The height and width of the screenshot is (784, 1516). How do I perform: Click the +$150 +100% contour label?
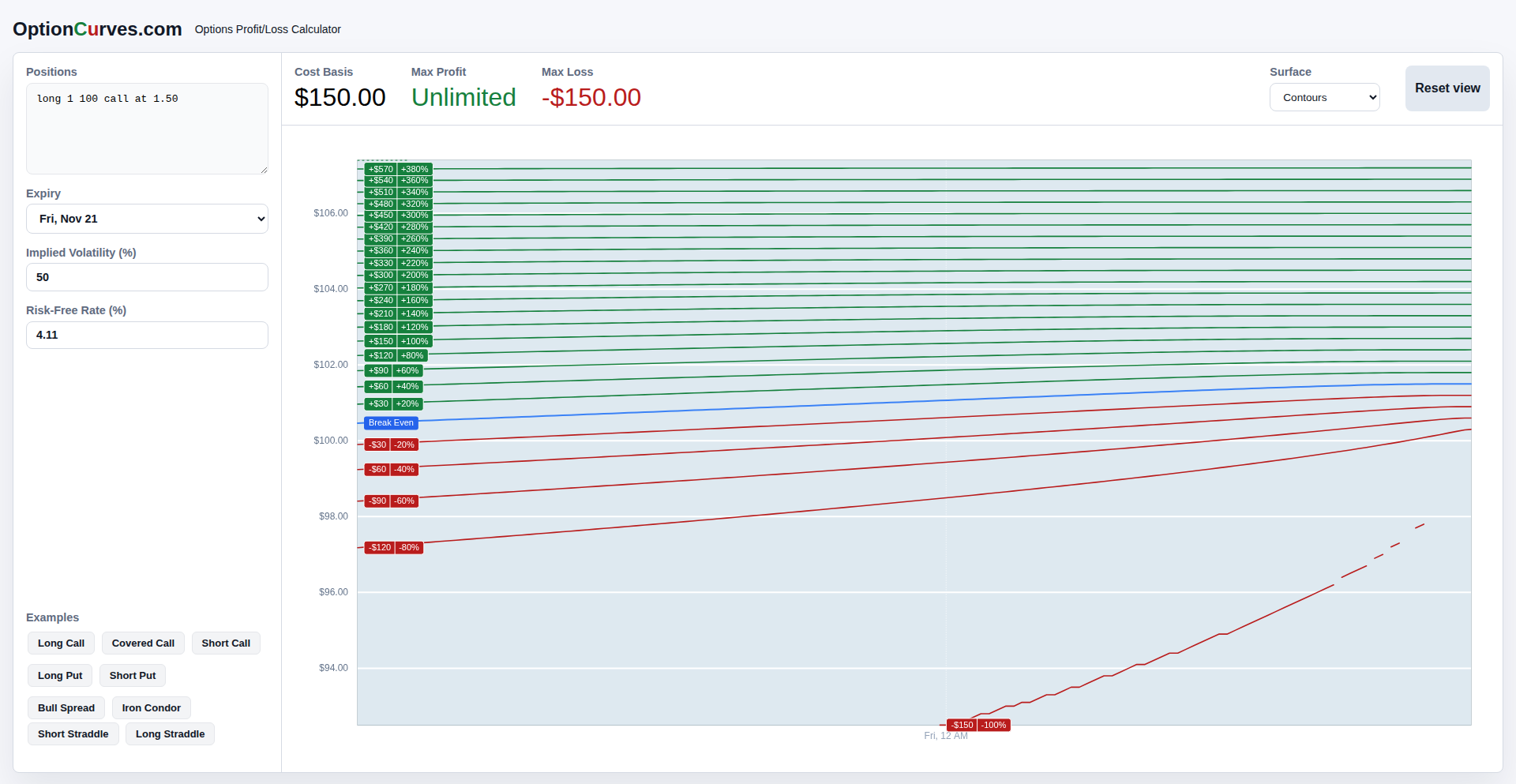tap(398, 341)
